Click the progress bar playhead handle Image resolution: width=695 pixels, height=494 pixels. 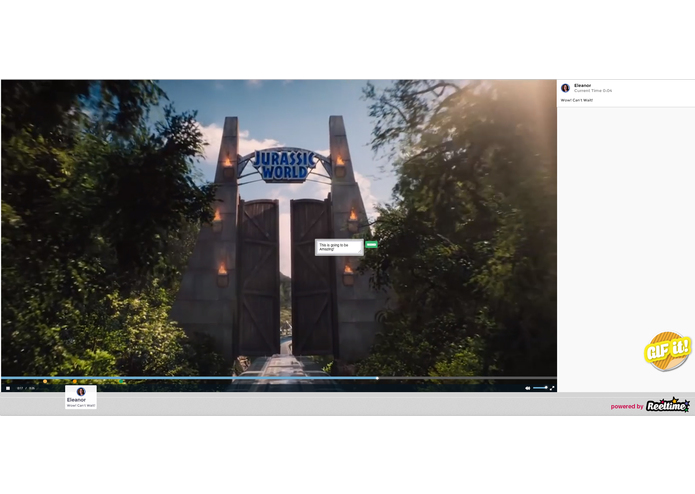377,378
